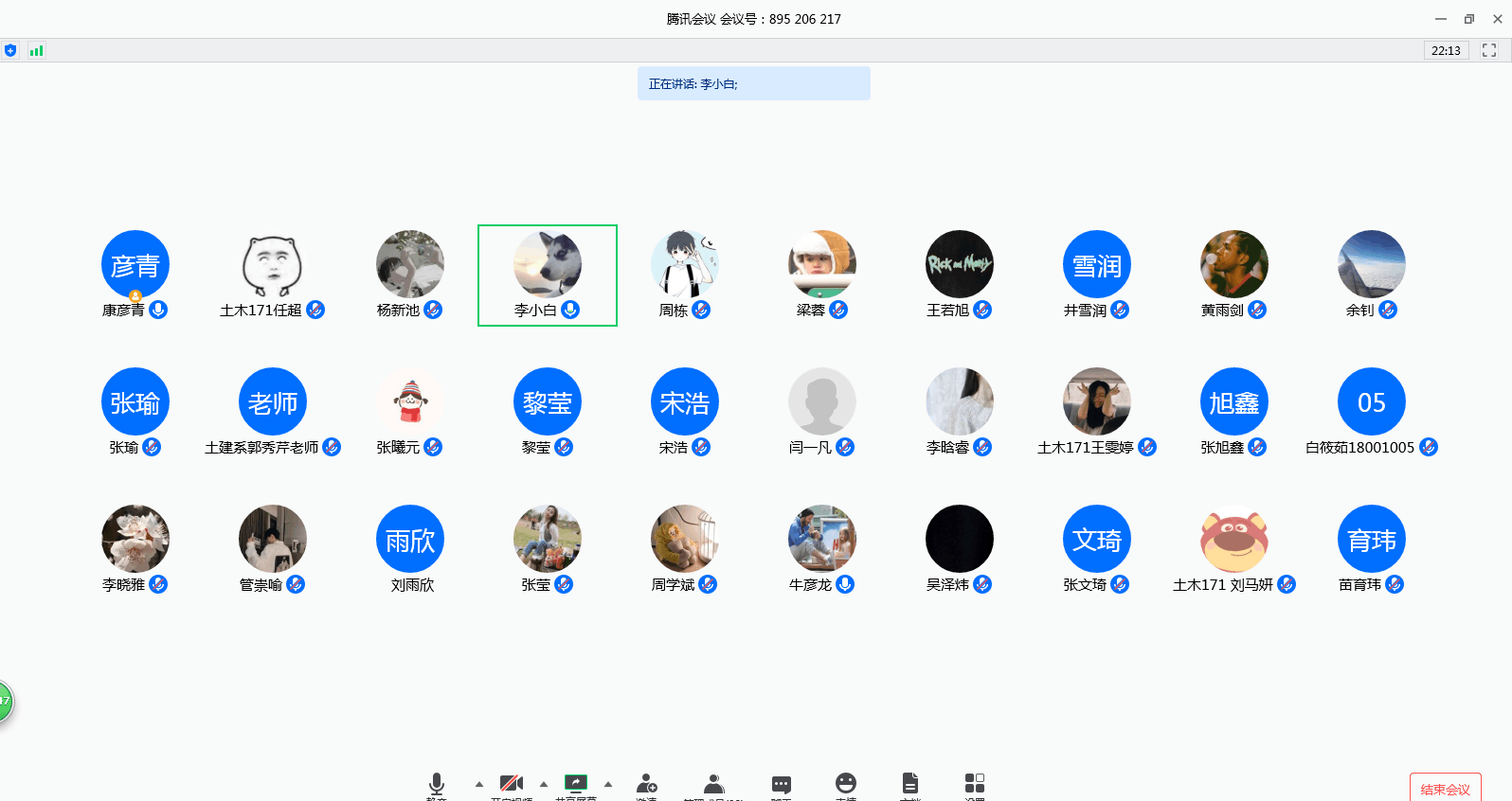Toggle mic icon next to 牛彦龙
Screen dimensions: 1512x801
845,584
